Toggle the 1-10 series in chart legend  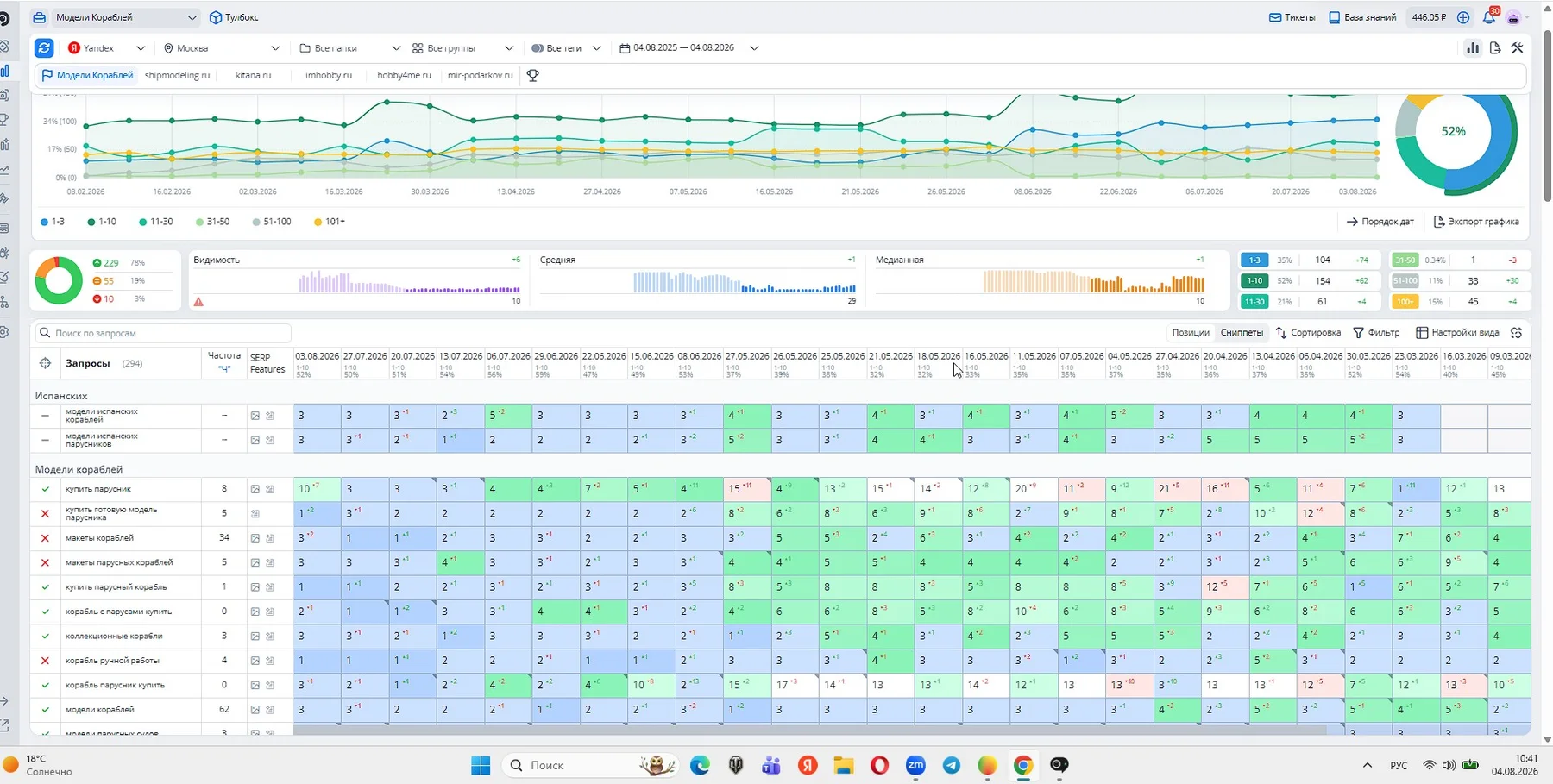click(102, 222)
